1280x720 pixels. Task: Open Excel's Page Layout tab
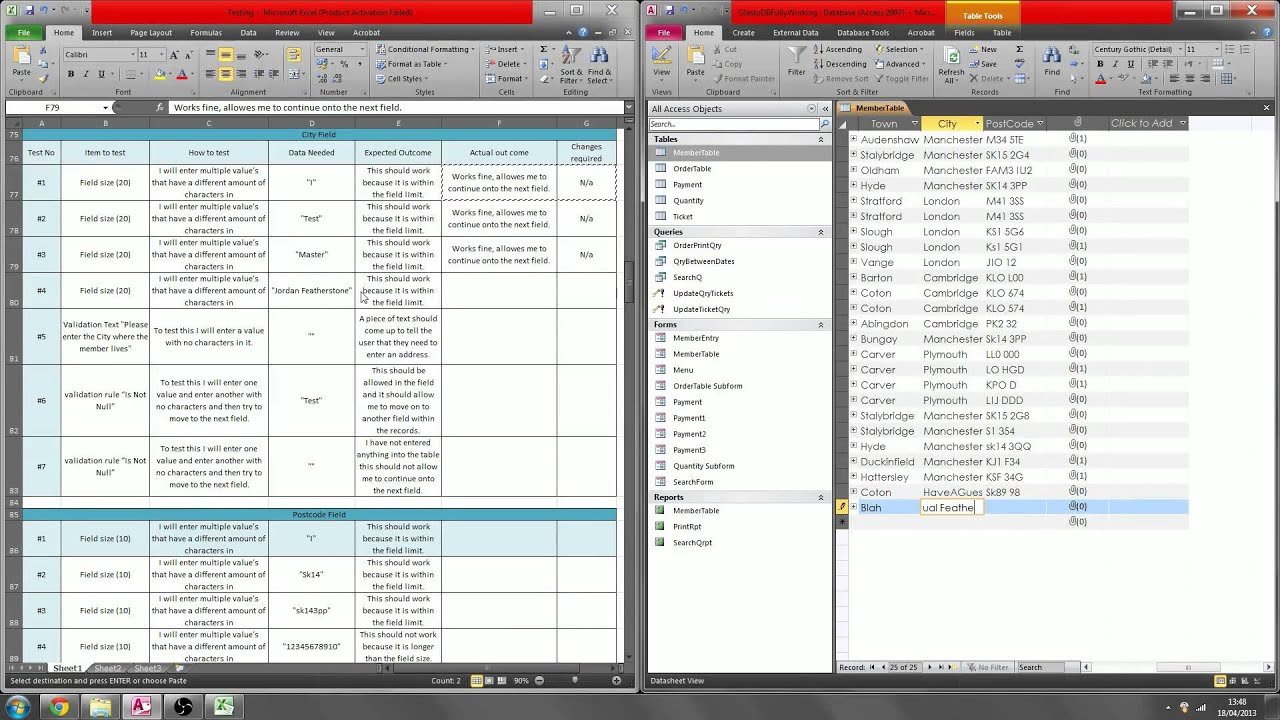point(151,32)
